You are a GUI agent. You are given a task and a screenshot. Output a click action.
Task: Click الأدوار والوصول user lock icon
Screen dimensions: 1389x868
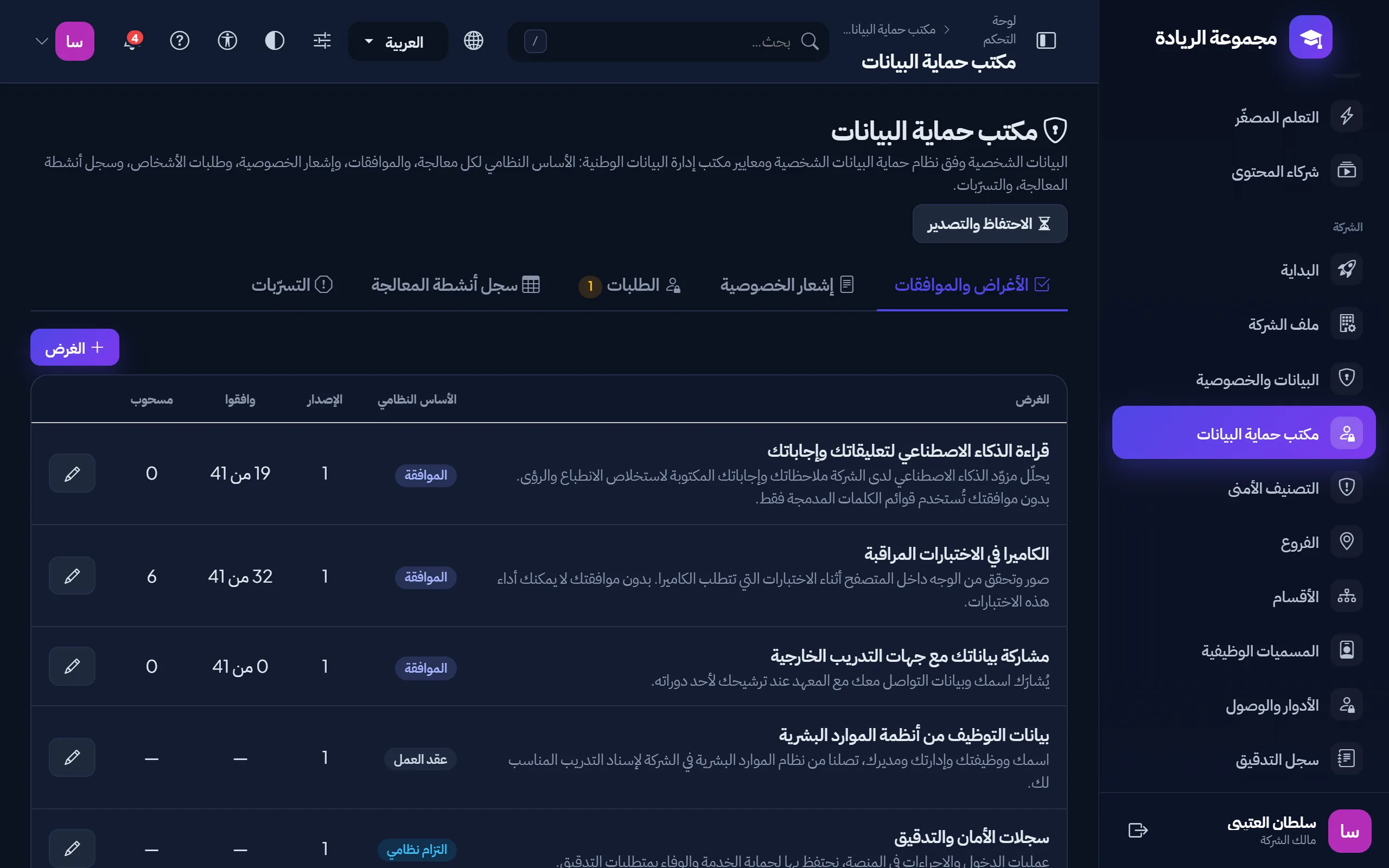coord(1347,704)
